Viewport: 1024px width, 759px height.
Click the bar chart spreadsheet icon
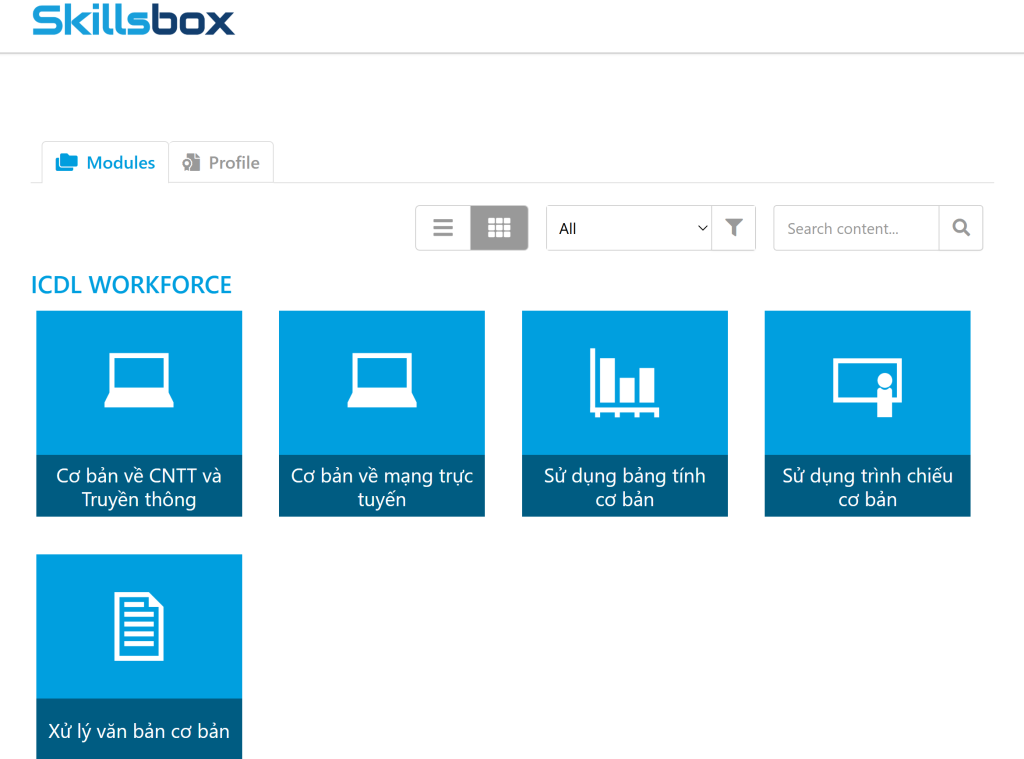coord(624,383)
